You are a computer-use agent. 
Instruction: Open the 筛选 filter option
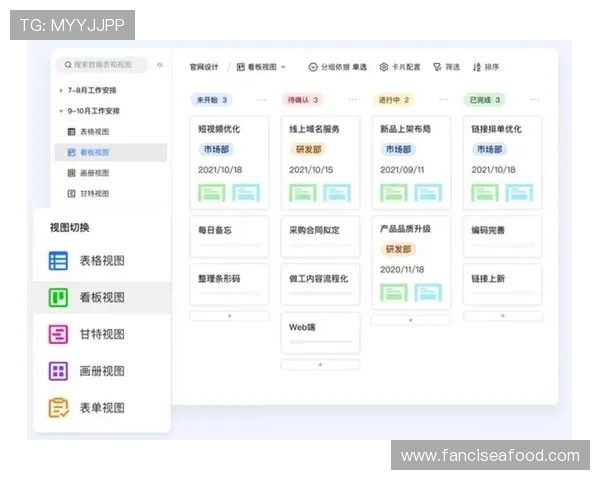pyautogui.click(x=446, y=67)
